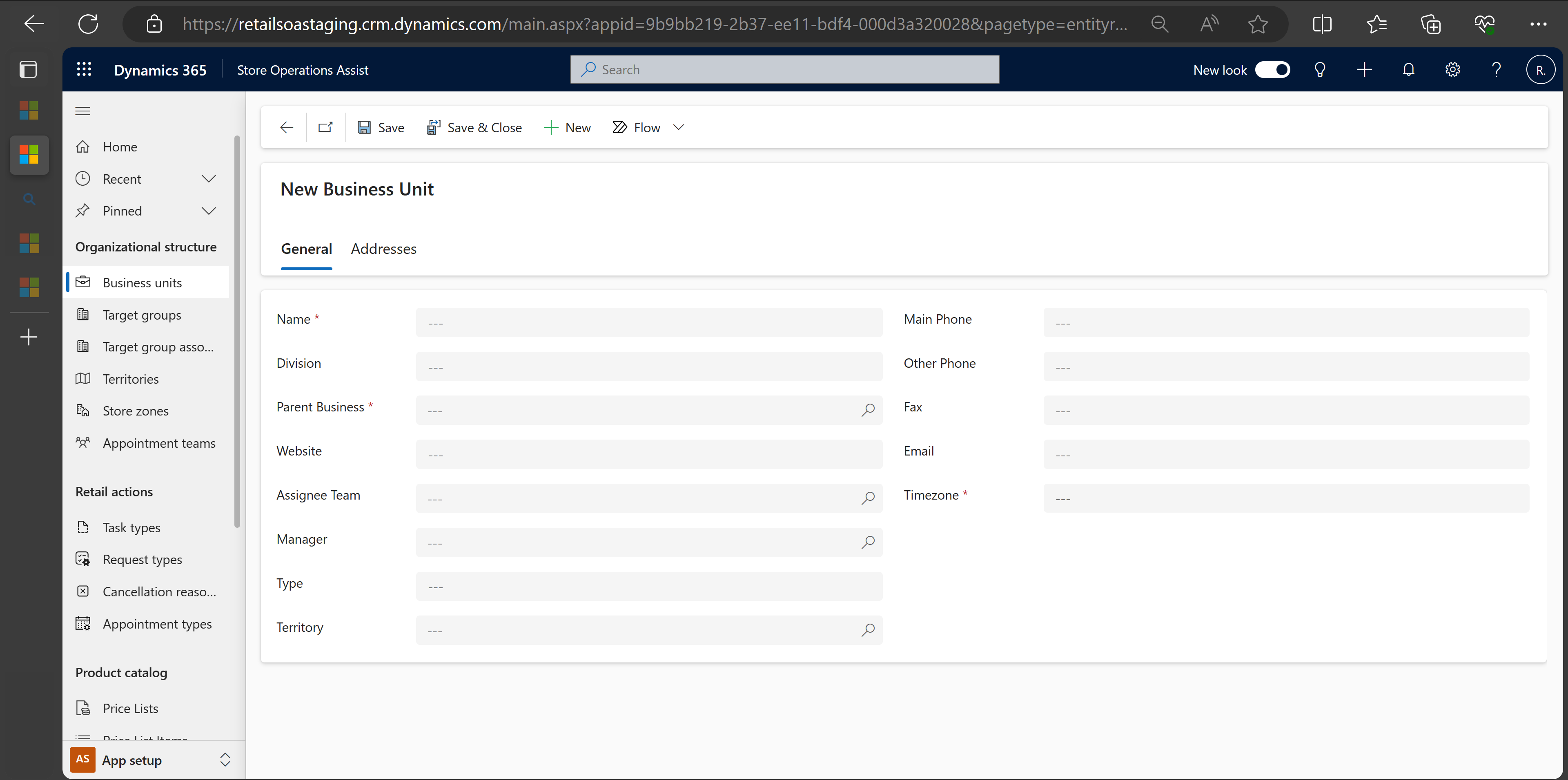The image size is (1568, 780).
Task: Switch to the Addresses tab
Action: tap(384, 248)
